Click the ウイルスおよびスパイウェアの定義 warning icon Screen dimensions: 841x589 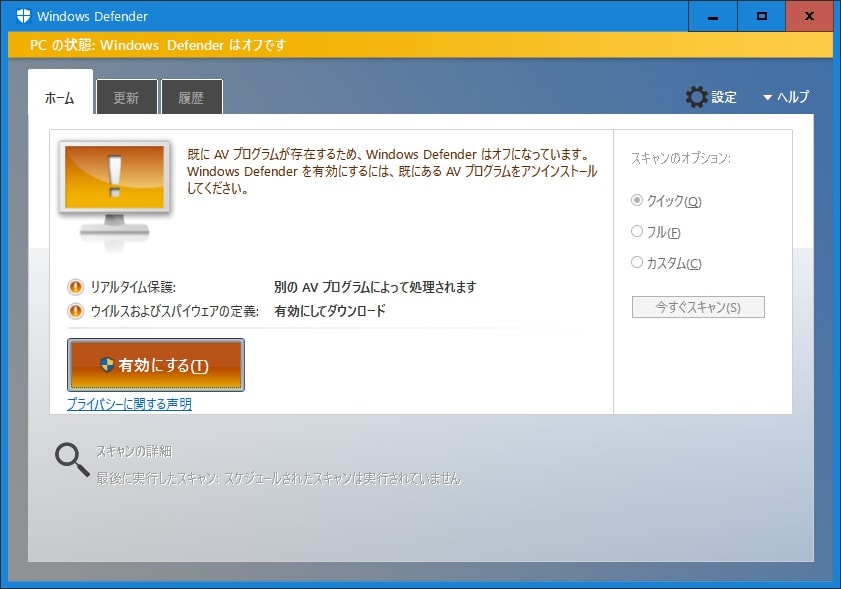pos(76,311)
